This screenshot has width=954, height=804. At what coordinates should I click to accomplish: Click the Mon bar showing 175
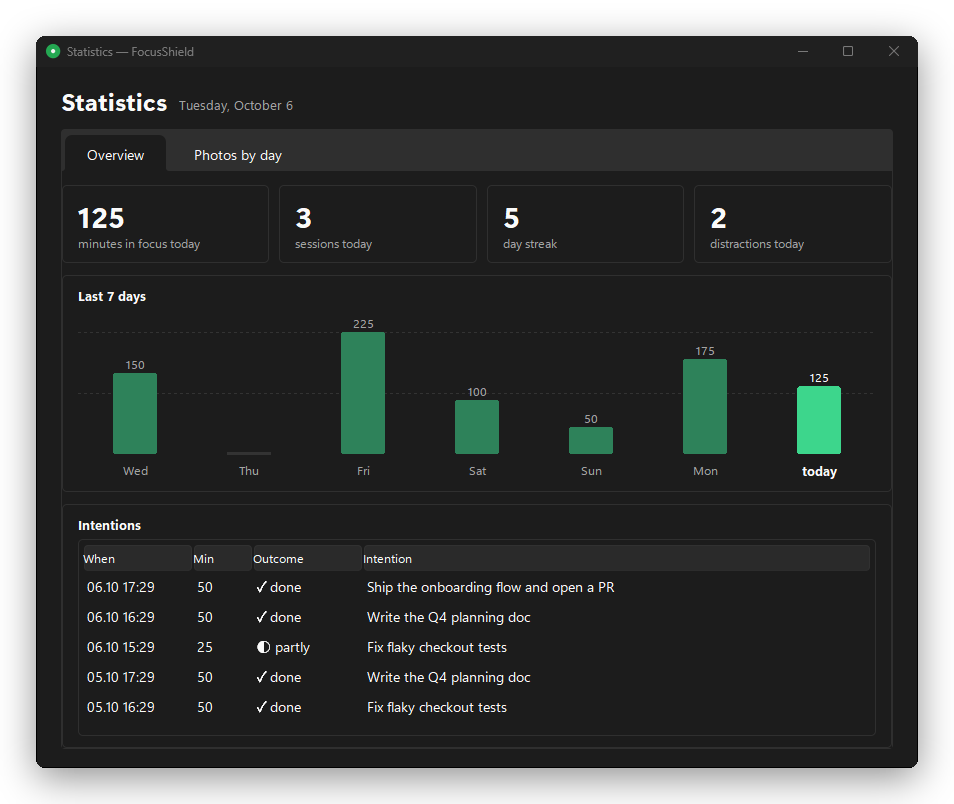[x=705, y=407]
